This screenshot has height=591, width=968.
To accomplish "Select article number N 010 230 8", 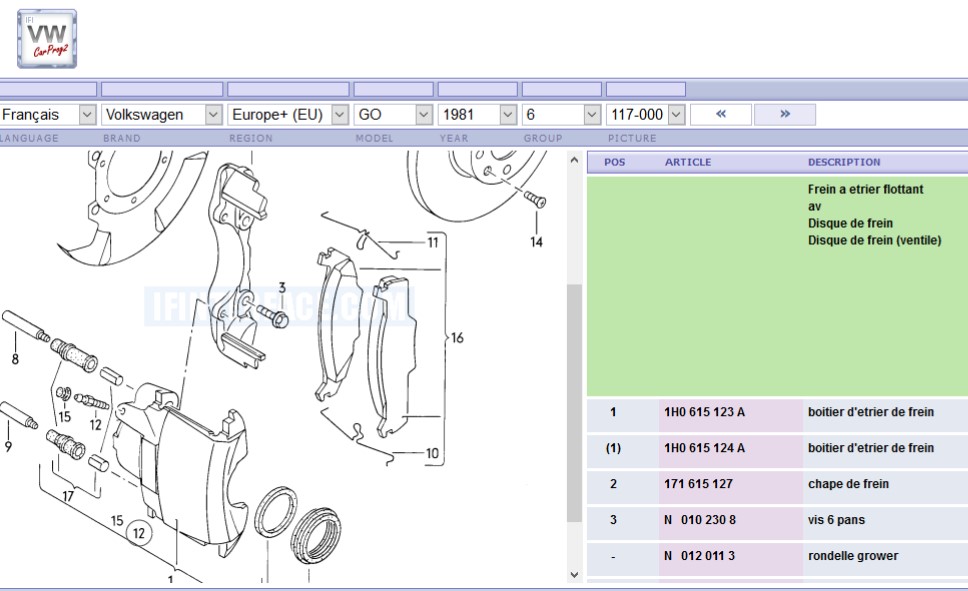I will click(699, 520).
